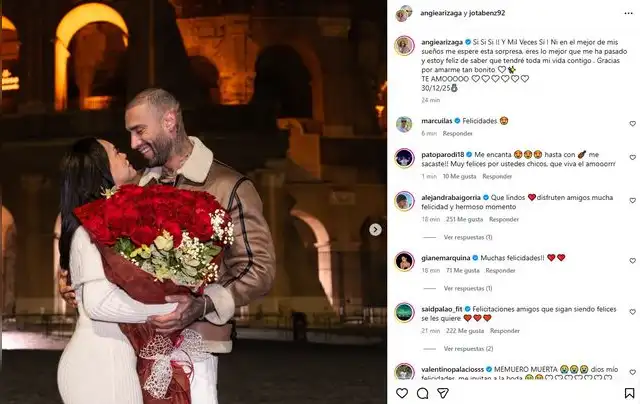This screenshot has height=404, width=640.
Task: Open the three-dot more options menu
Action: 628,13
